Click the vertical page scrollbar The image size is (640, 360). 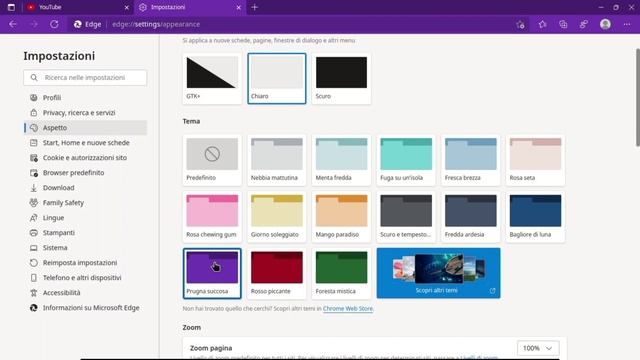(637, 97)
